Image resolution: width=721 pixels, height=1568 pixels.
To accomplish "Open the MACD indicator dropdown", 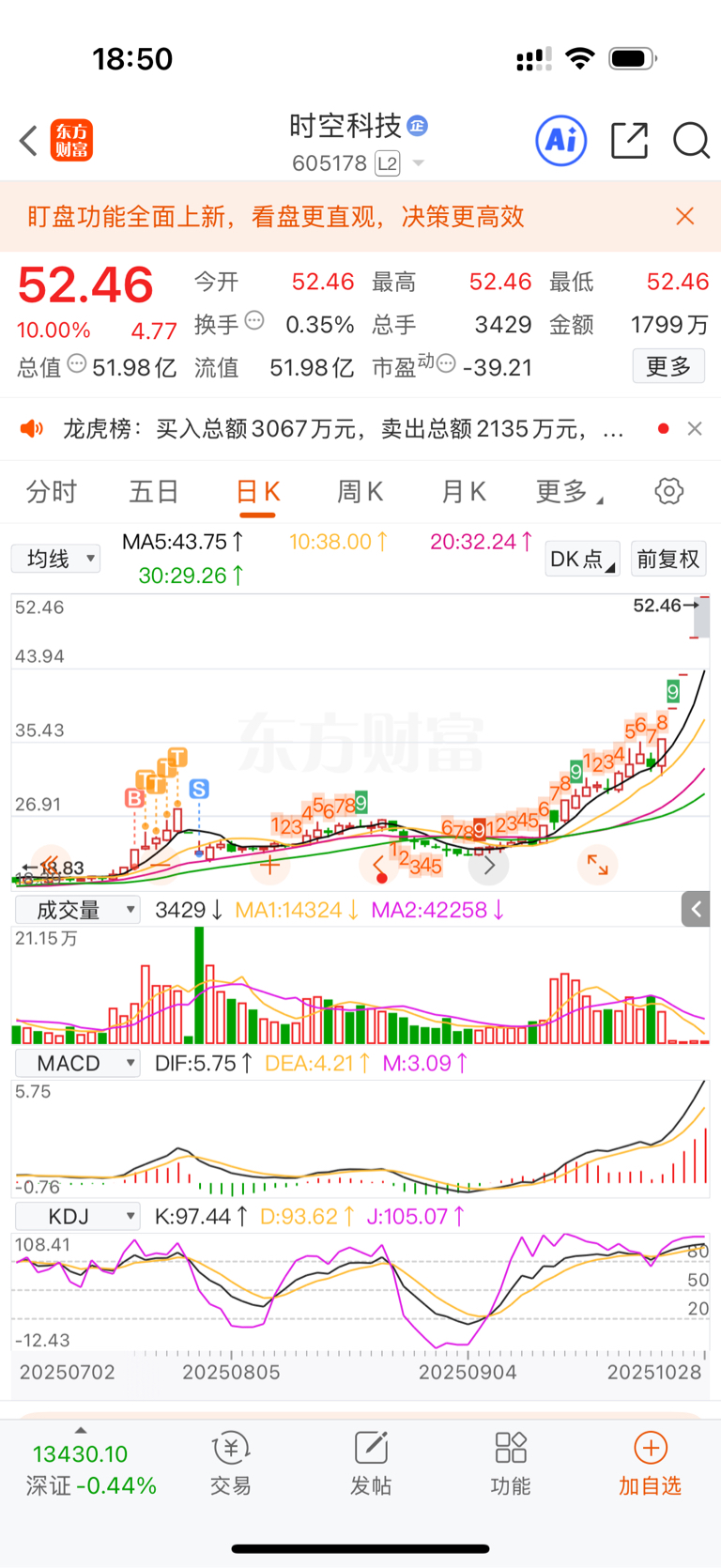I will click(x=77, y=1063).
